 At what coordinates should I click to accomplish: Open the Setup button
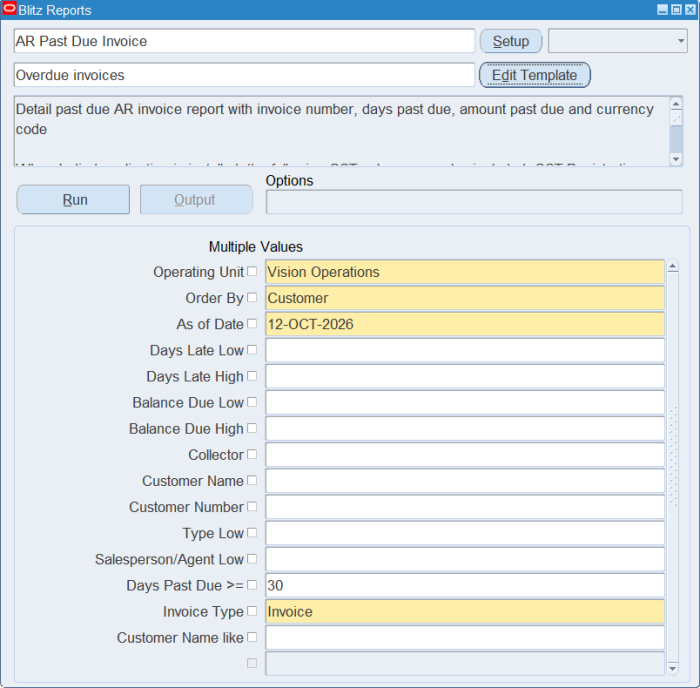[x=511, y=41]
